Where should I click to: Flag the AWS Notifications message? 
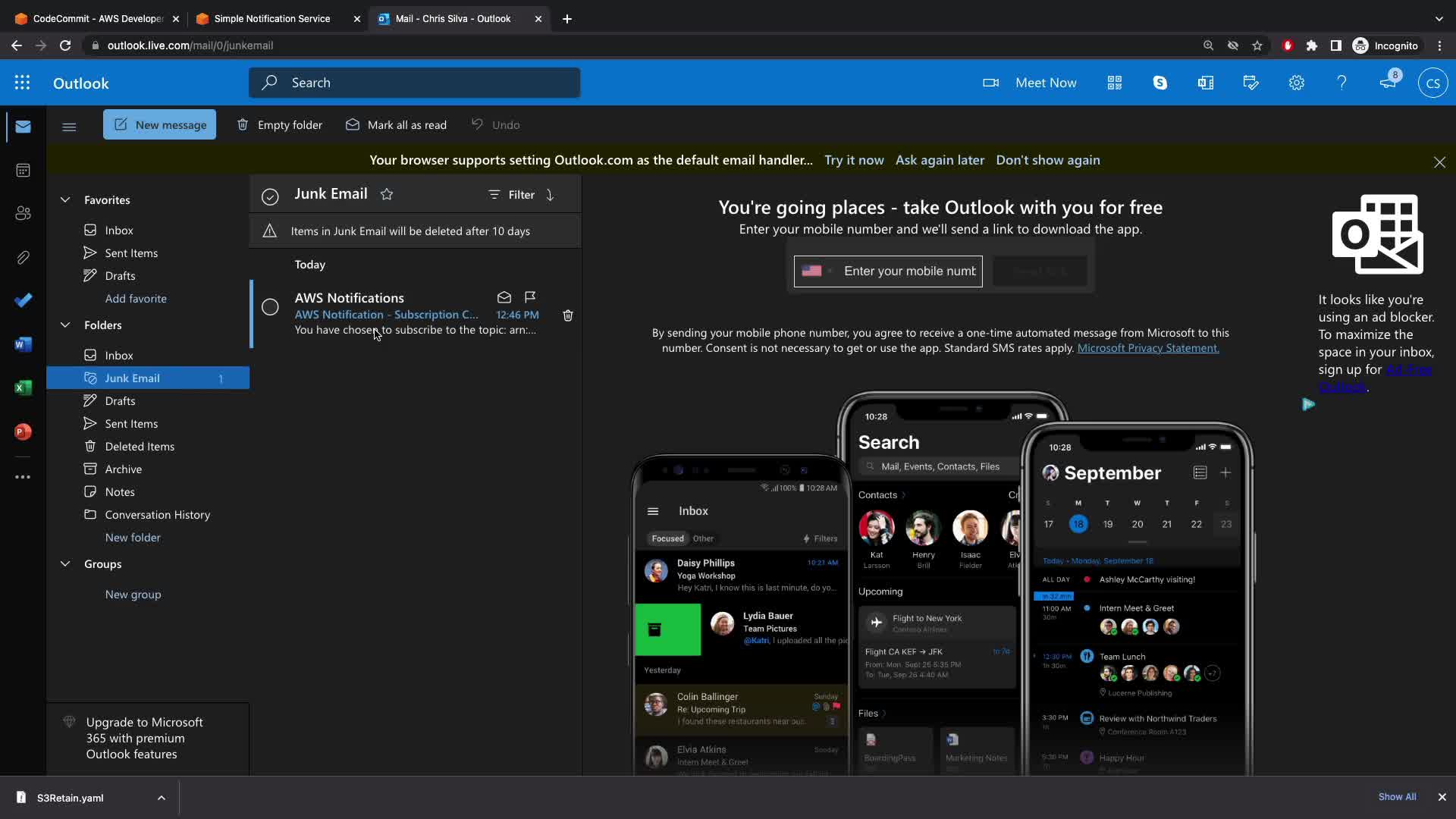click(x=530, y=297)
